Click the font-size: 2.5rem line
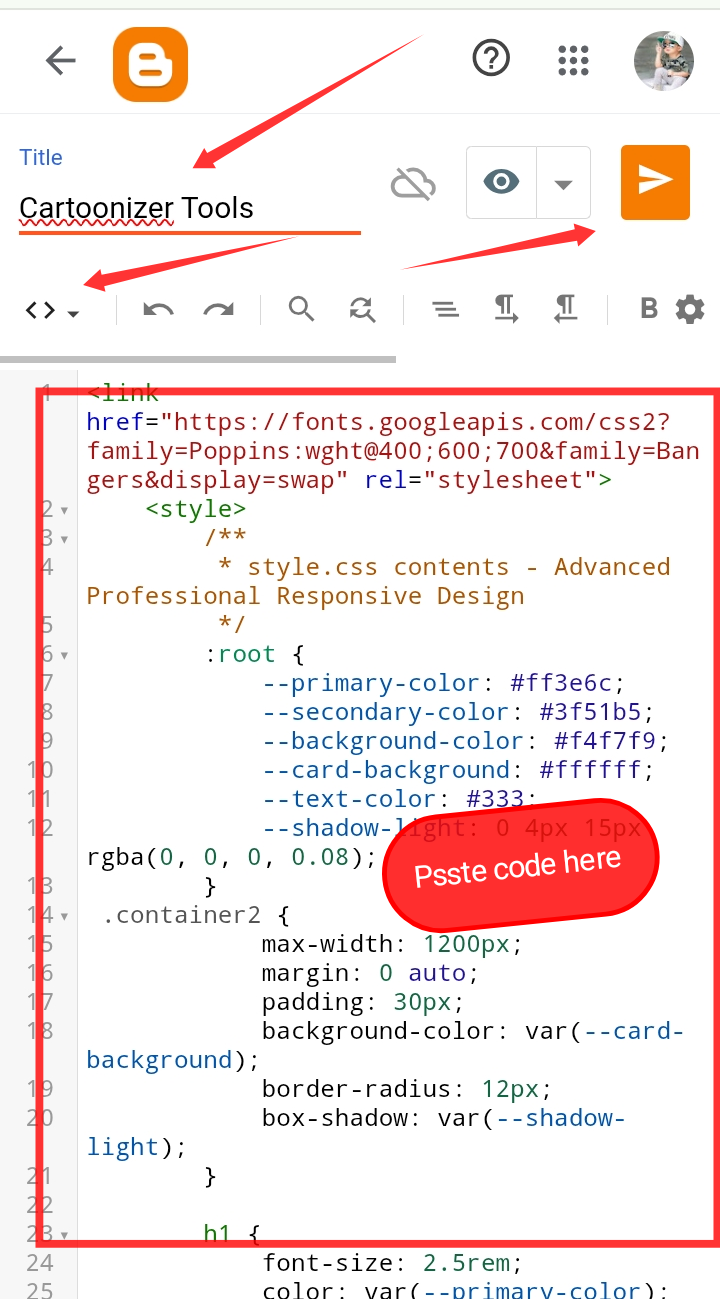The height and width of the screenshot is (1299, 720). [393, 1263]
